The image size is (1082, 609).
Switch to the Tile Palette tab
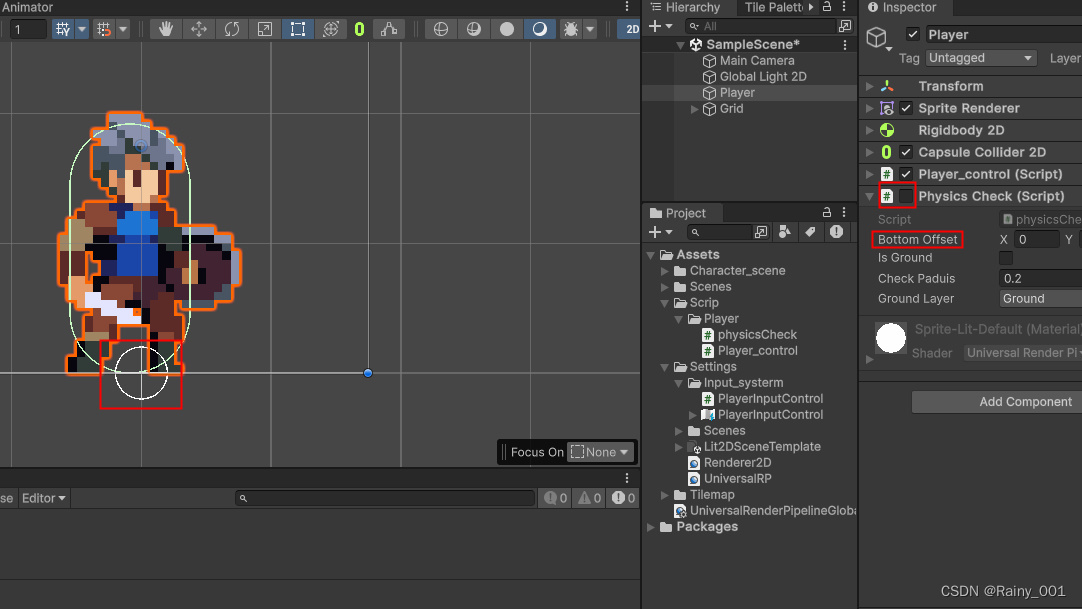[x=774, y=8]
